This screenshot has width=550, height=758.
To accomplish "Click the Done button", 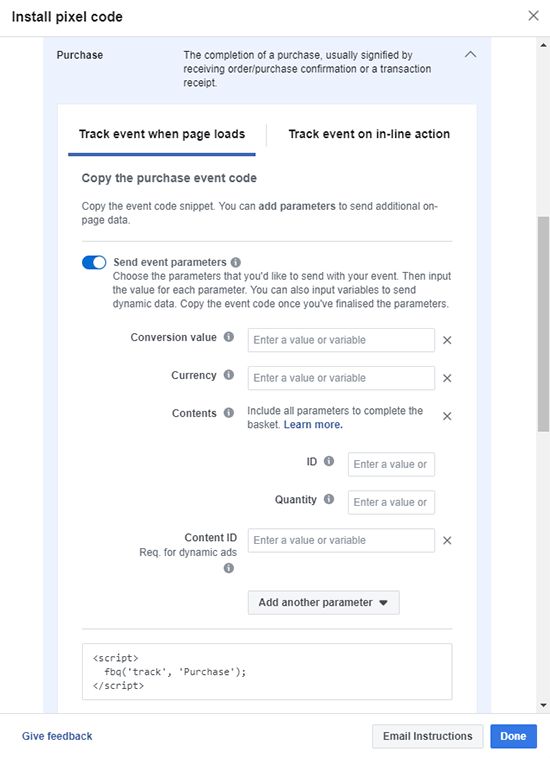I will click(513, 736).
